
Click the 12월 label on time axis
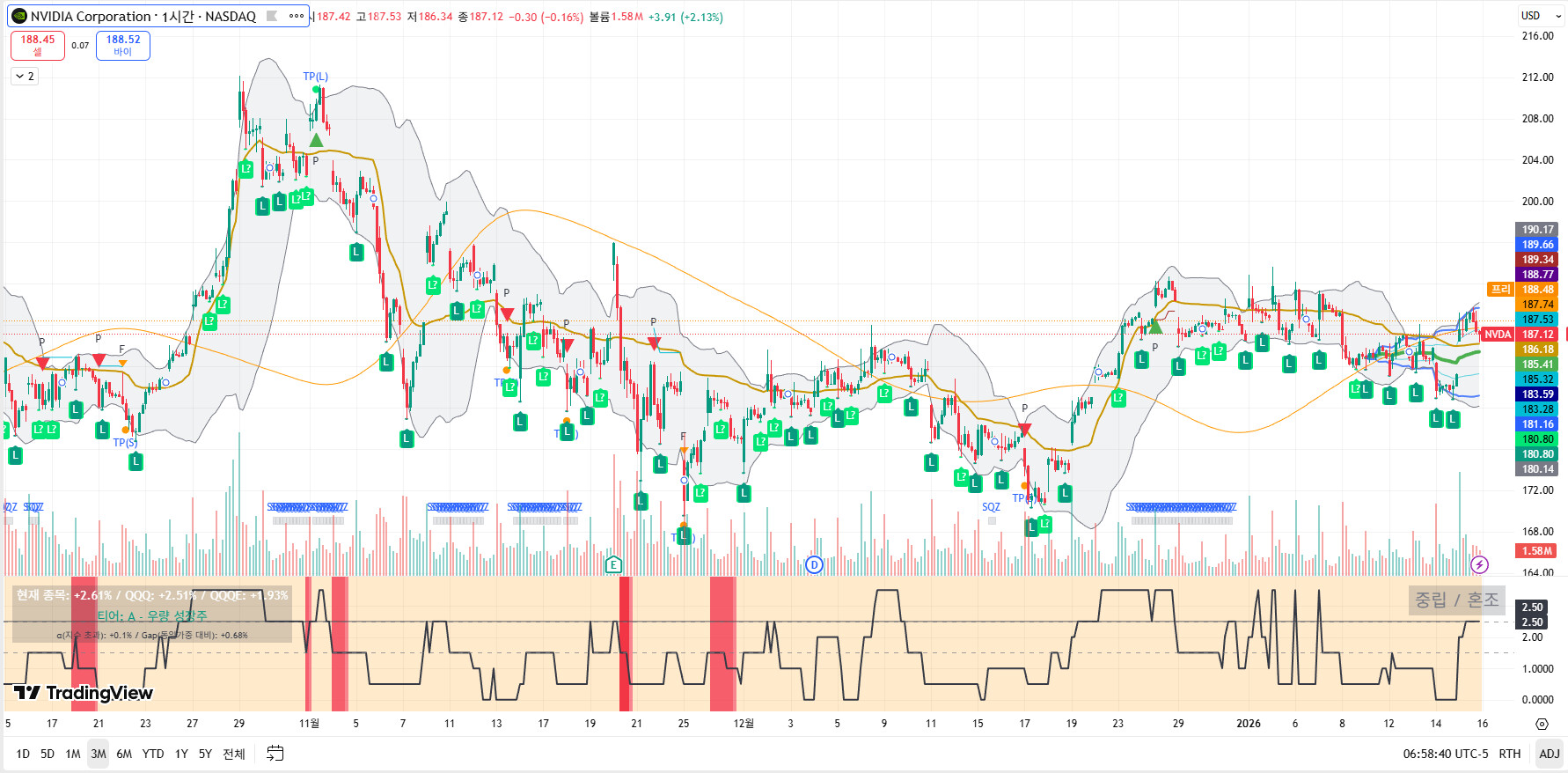pos(744,724)
